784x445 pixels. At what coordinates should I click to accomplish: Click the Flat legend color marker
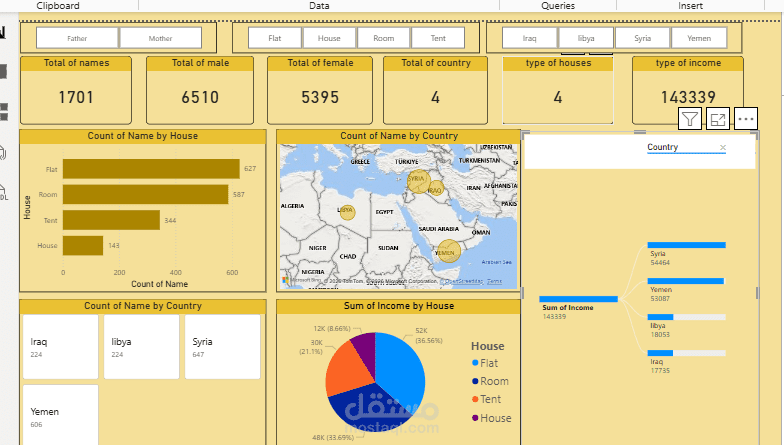[x=475, y=363]
